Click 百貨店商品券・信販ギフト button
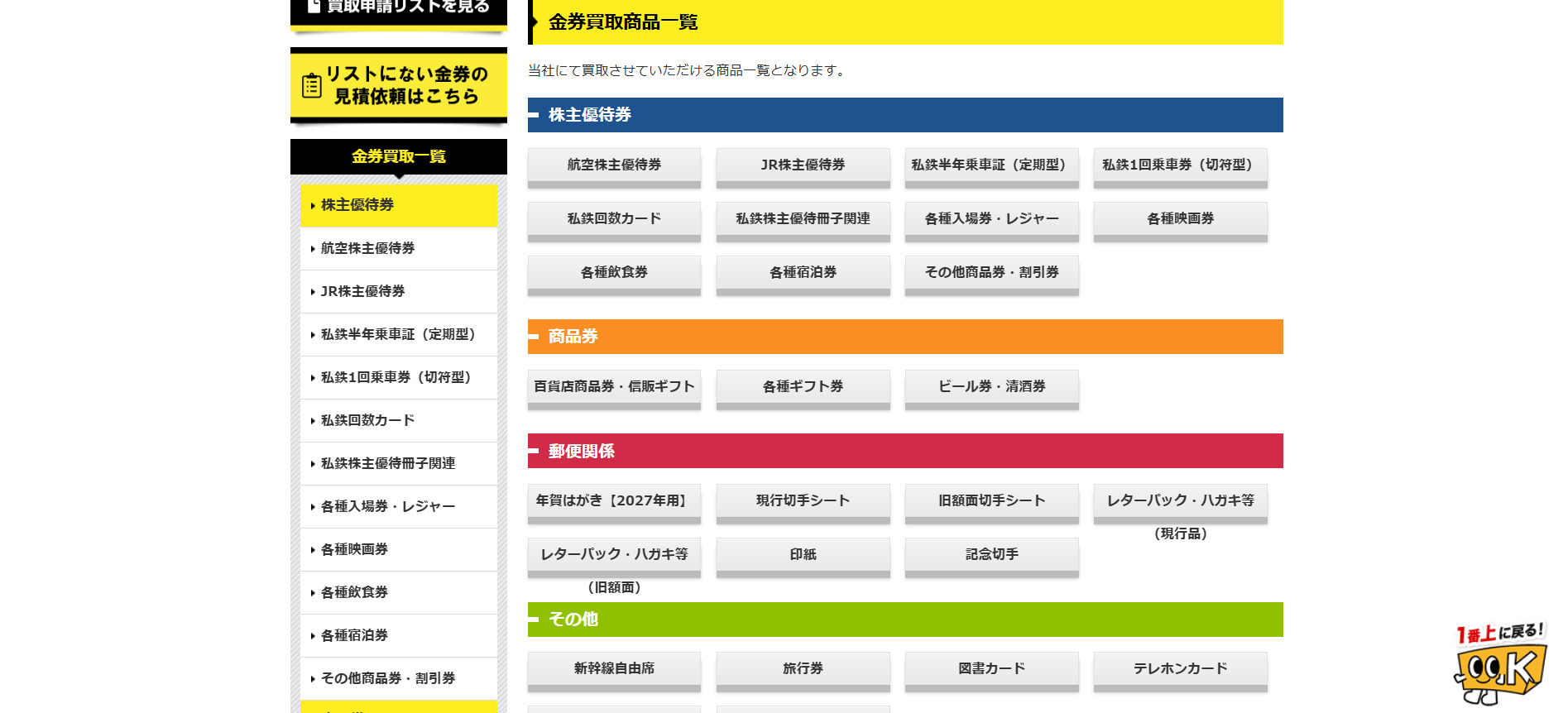This screenshot has height=713, width=1568. tap(614, 390)
